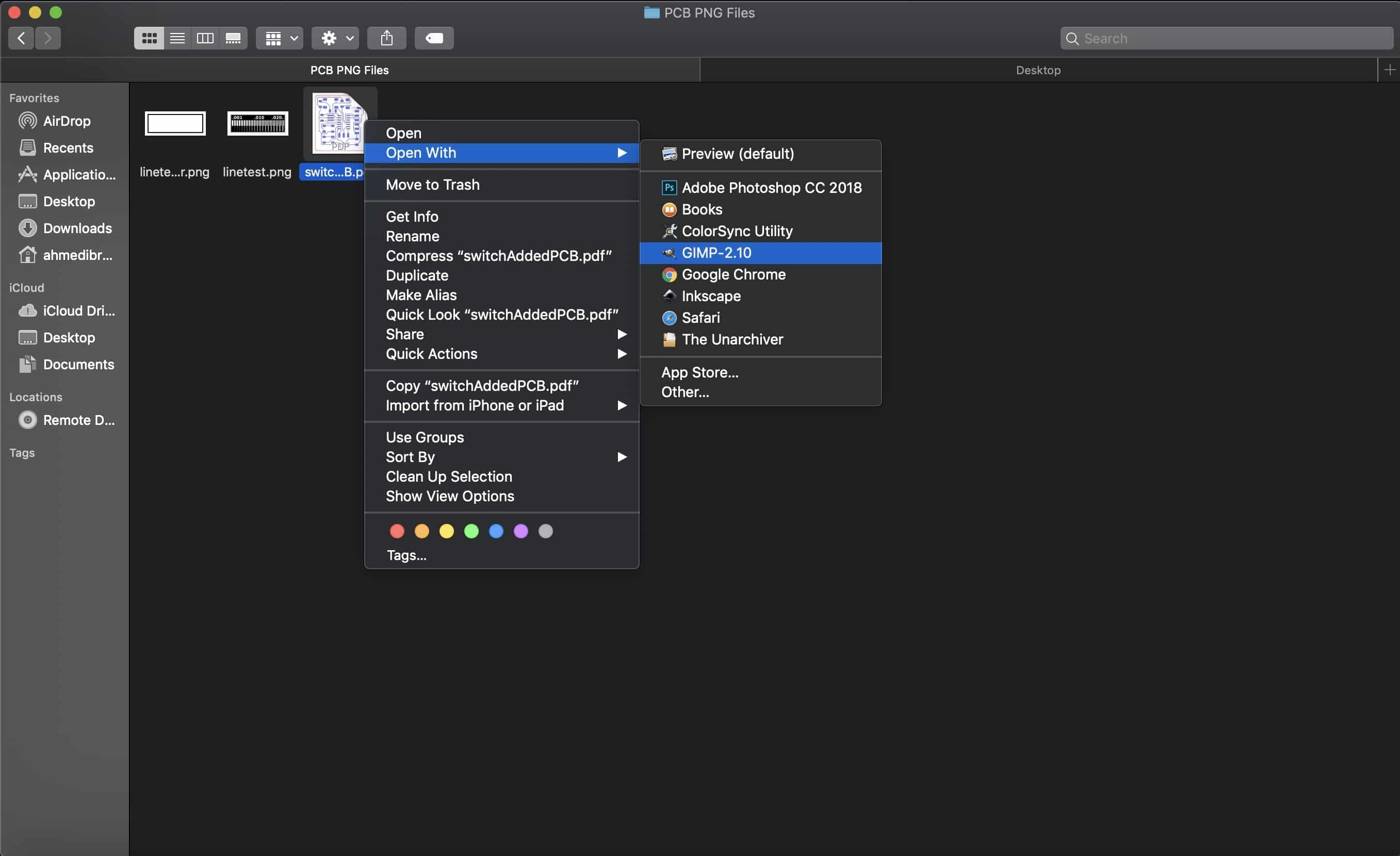This screenshot has height=856, width=1400.
Task: Go forward with the Finder forward arrow
Action: [x=48, y=38]
